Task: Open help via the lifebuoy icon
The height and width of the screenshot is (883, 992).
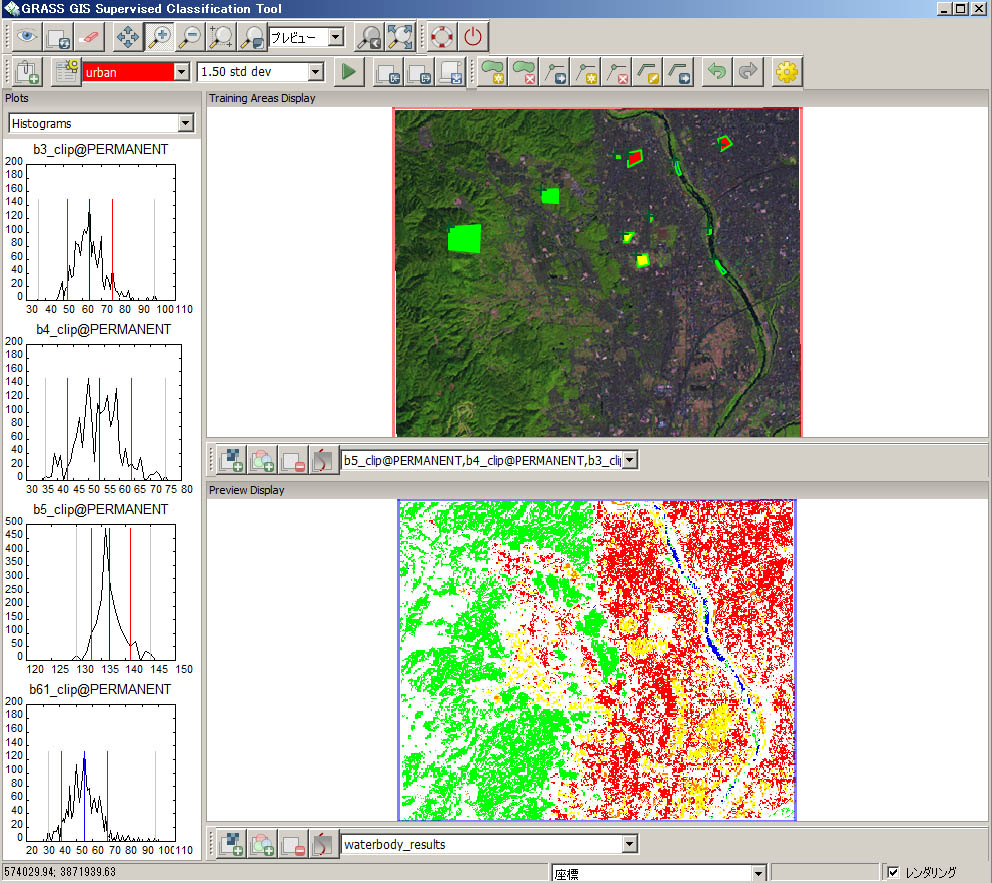Action: (x=442, y=37)
